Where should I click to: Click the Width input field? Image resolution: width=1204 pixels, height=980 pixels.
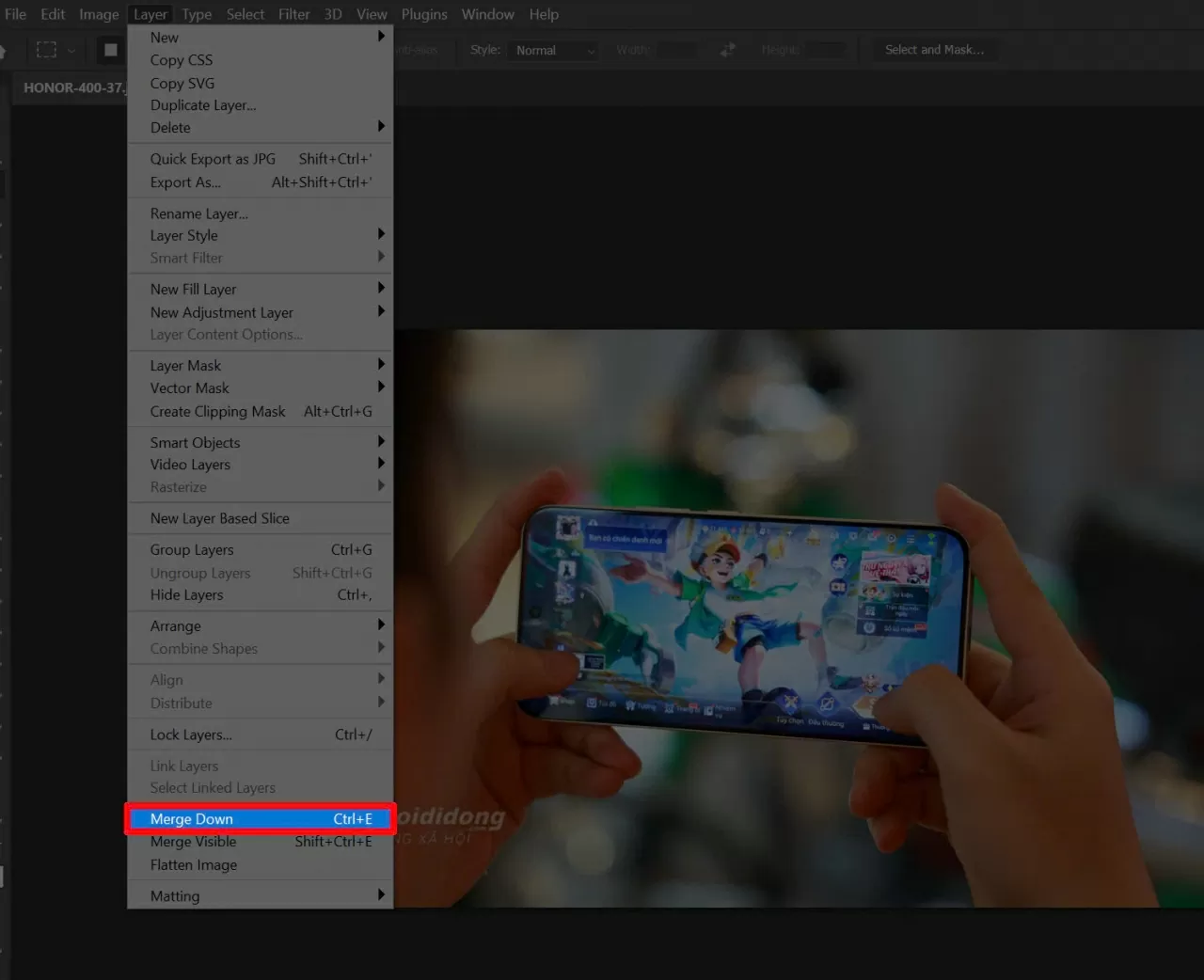click(x=677, y=50)
